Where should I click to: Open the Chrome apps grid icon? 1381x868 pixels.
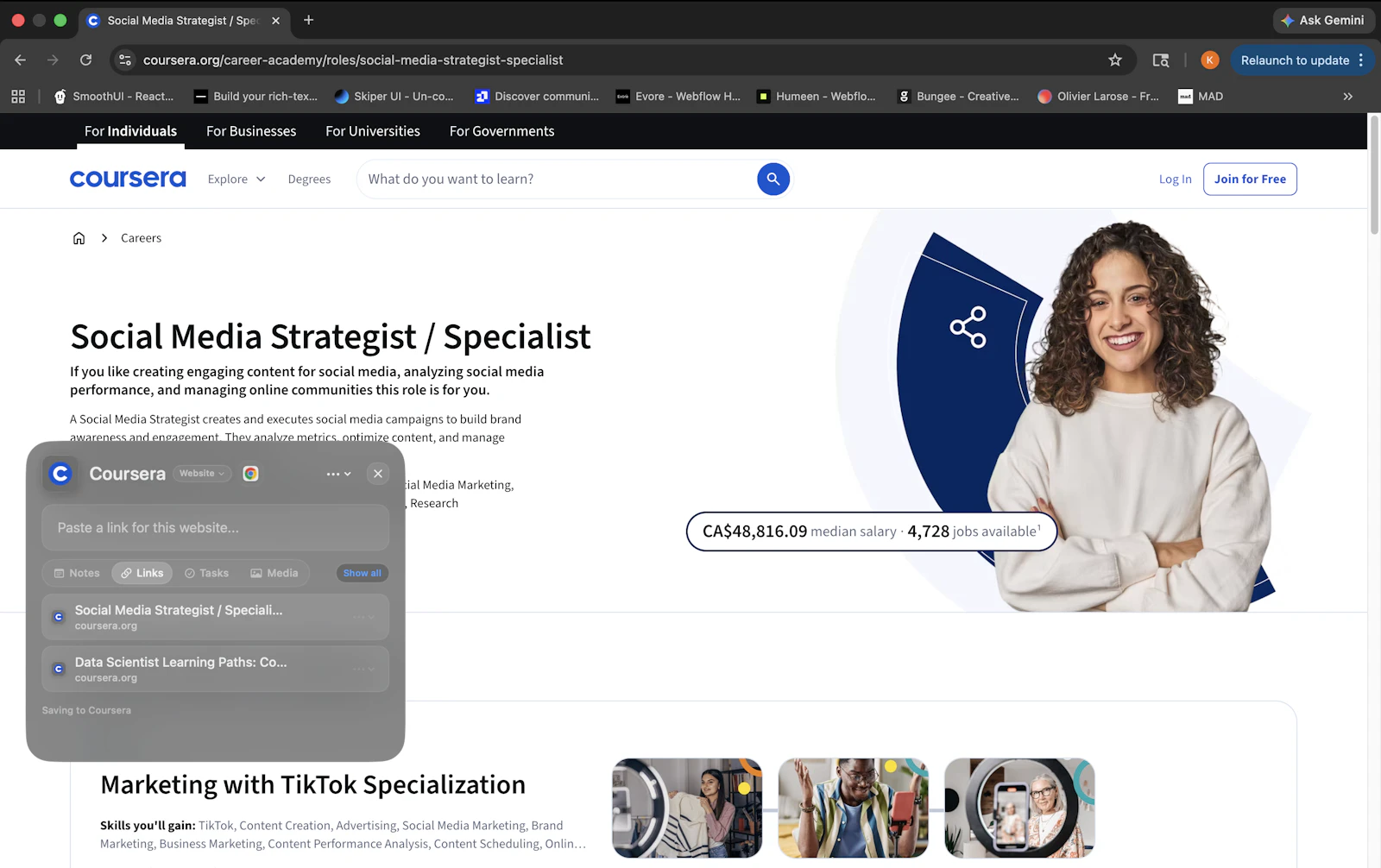tap(18, 97)
